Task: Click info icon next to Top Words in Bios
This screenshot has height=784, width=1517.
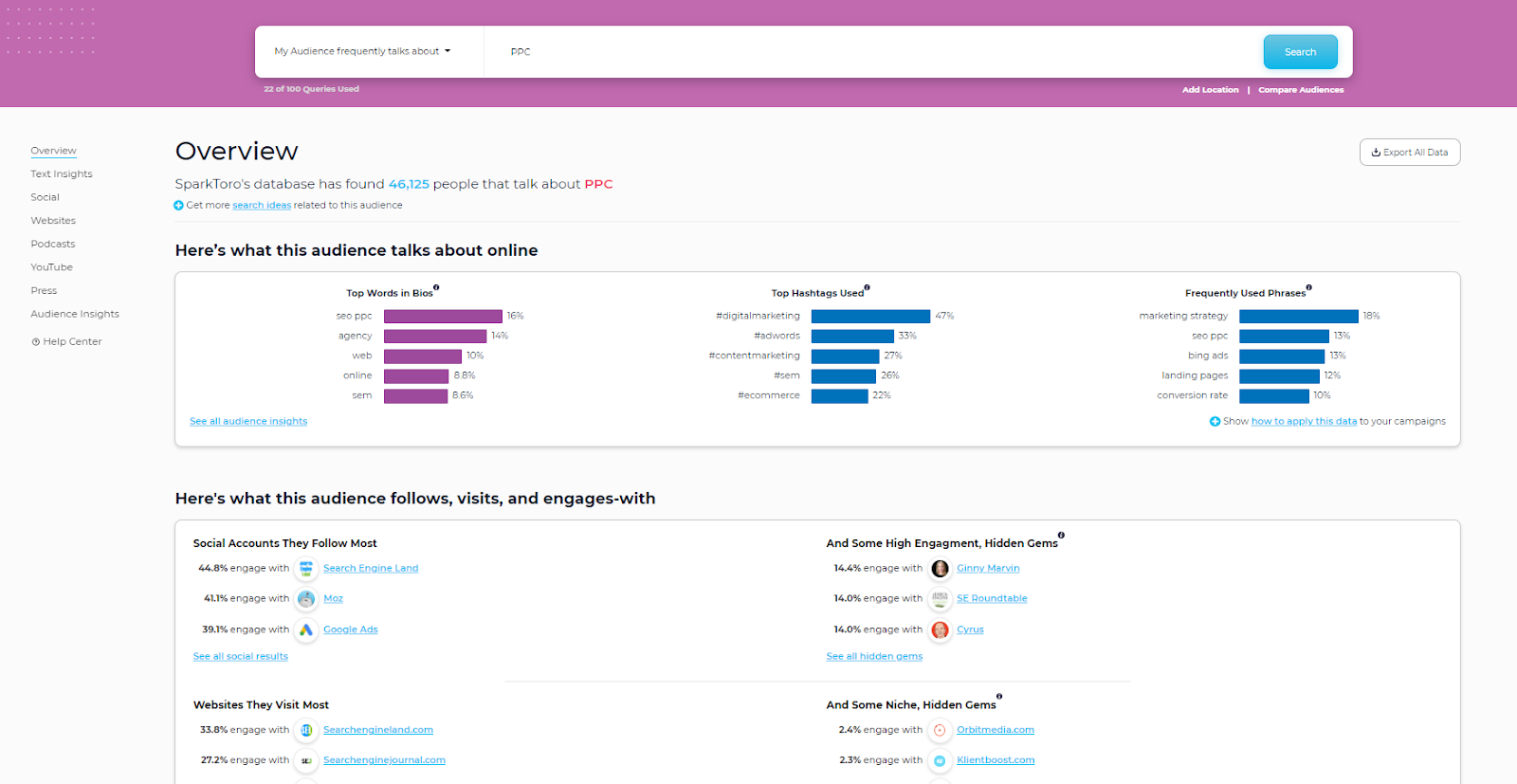Action: [436, 287]
